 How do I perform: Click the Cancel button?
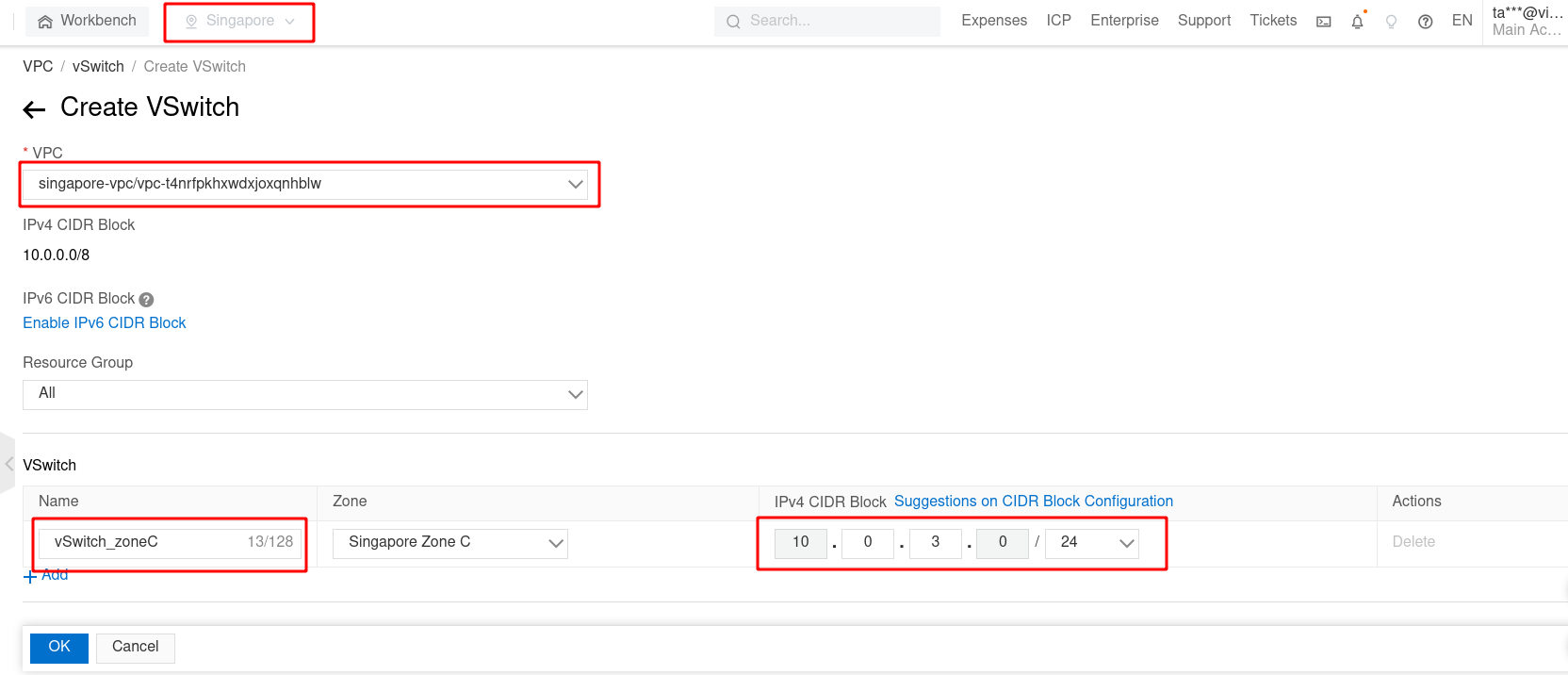135,647
